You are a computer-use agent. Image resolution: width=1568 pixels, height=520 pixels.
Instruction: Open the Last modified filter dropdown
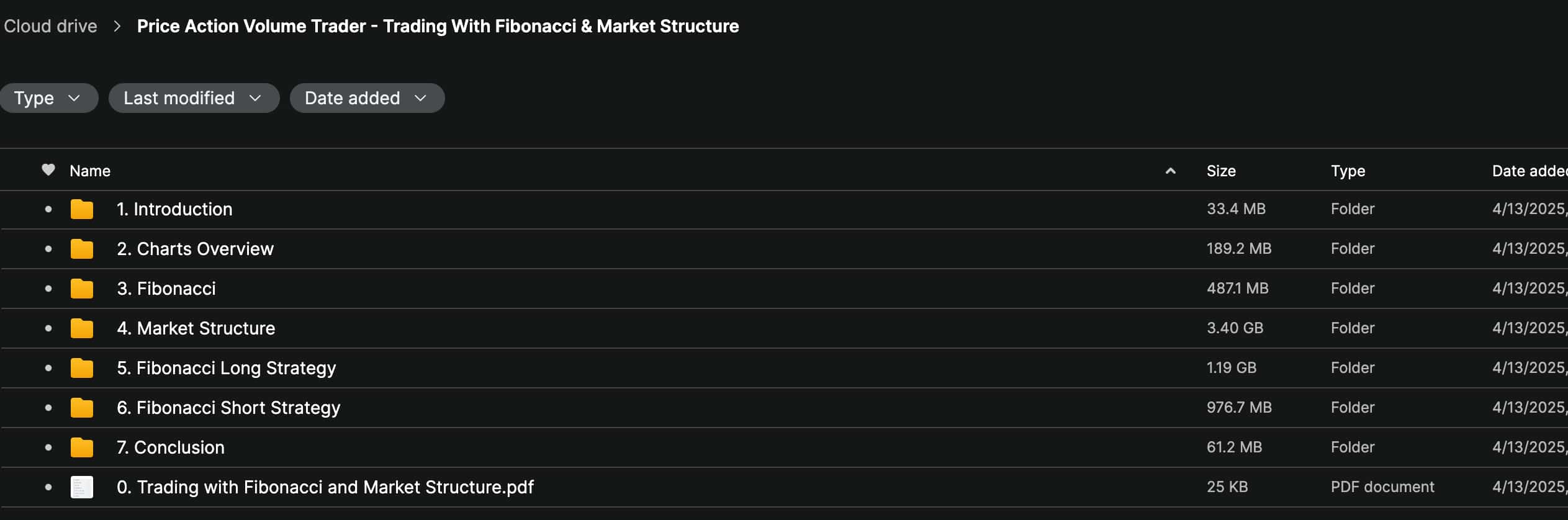[193, 98]
